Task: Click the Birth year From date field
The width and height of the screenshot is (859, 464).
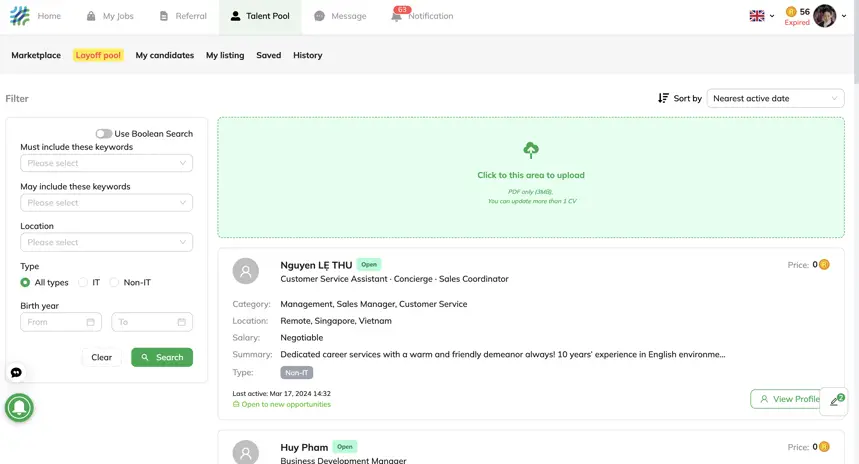Action: tap(61, 322)
